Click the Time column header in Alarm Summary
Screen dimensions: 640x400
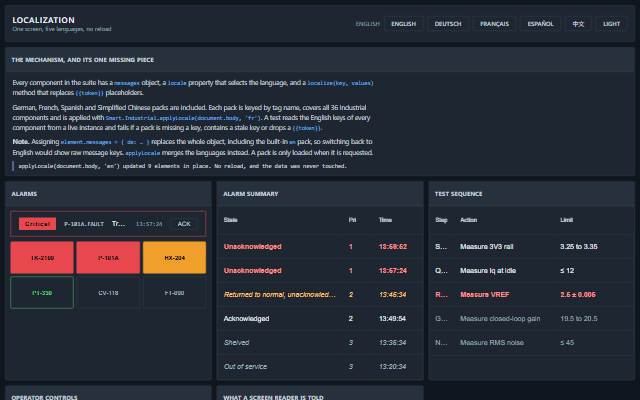coord(385,220)
